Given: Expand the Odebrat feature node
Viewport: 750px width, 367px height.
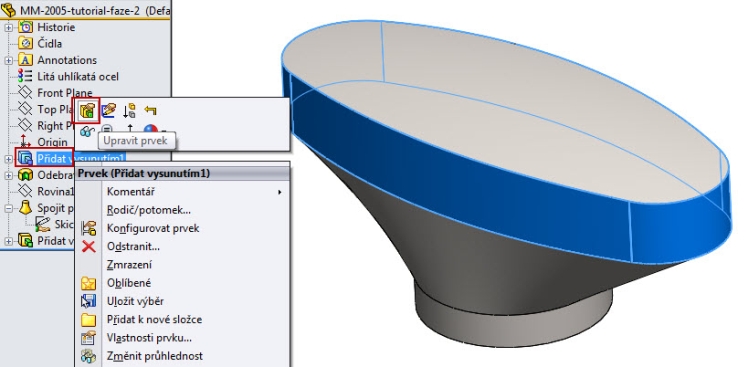Looking at the screenshot, I should (8, 176).
